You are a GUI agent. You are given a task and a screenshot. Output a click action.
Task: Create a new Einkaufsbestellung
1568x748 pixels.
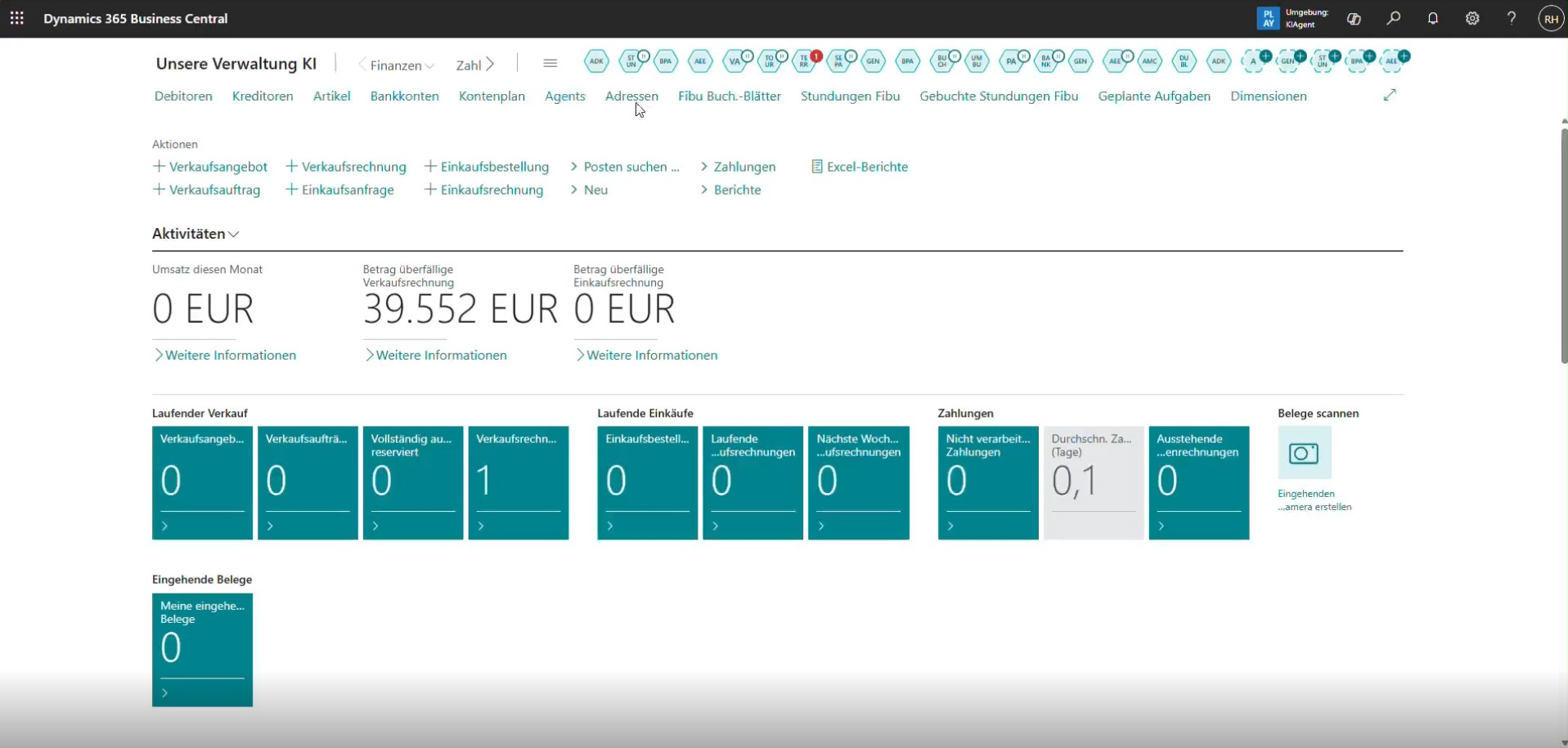pos(487,167)
